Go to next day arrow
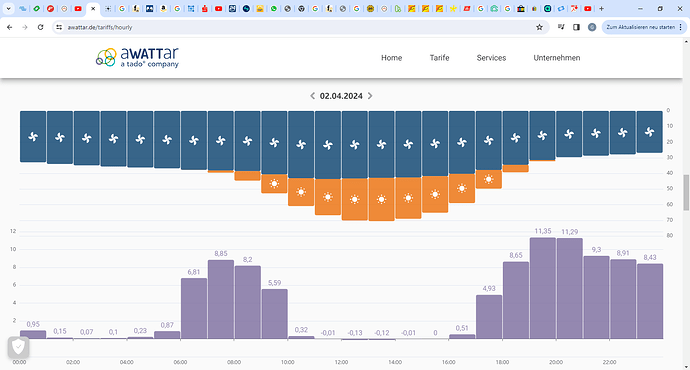Image resolution: width=690 pixels, height=370 pixels. [370, 96]
